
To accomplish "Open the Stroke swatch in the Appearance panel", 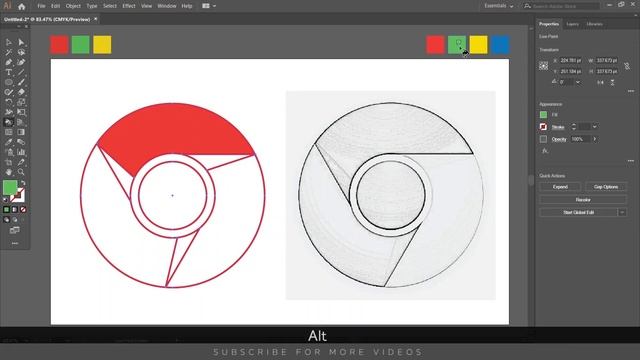I will tap(543, 127).
